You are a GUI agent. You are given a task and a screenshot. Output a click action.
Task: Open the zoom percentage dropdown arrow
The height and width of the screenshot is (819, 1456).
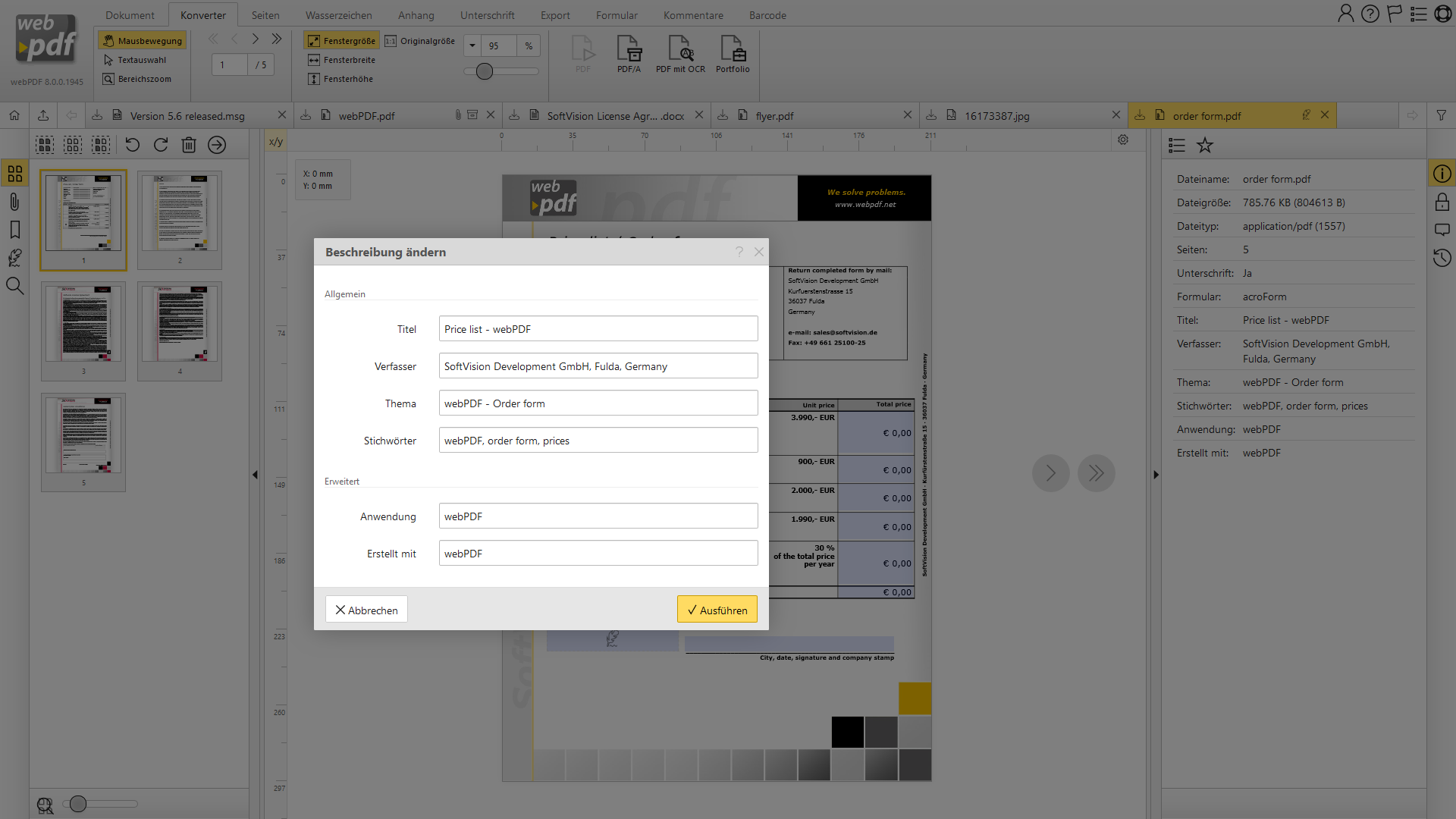(472, 45)
